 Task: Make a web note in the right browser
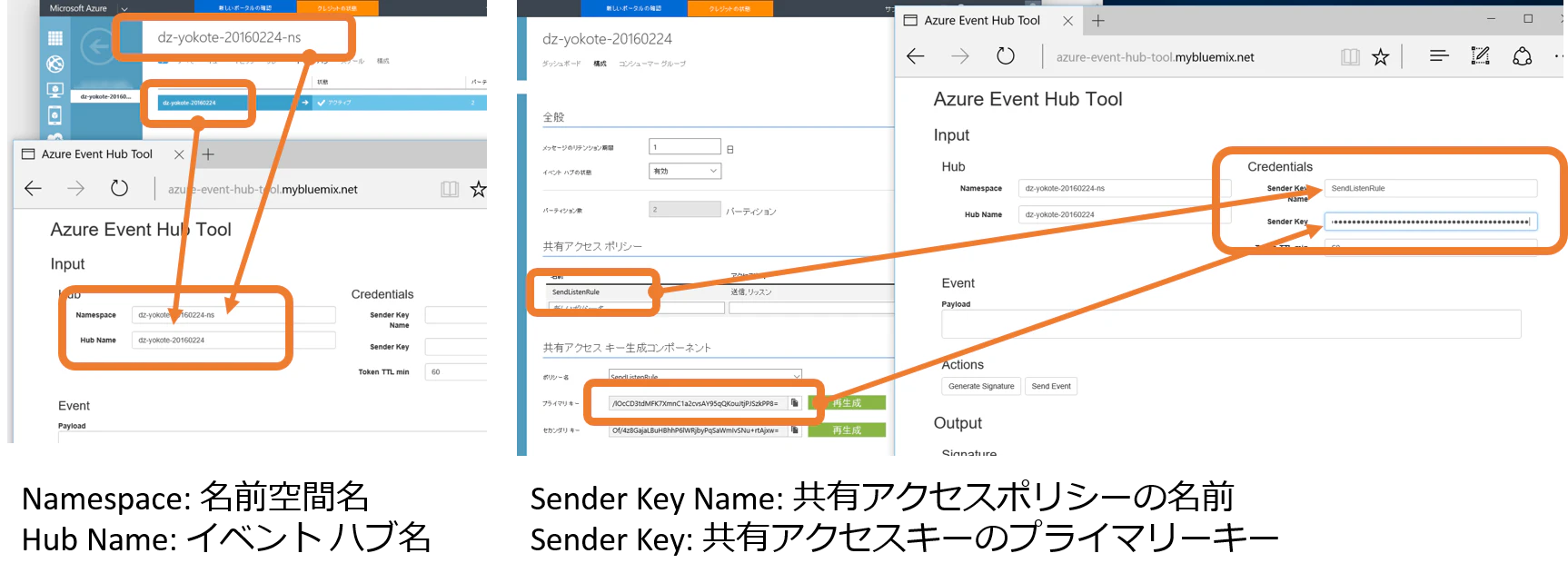pyautogui.click(x=1481, y=56)
